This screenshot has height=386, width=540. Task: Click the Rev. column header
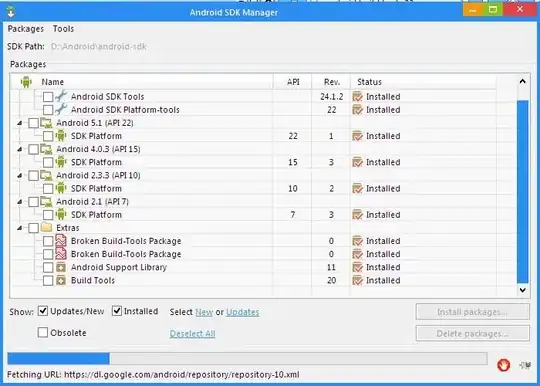coord(331,82)
